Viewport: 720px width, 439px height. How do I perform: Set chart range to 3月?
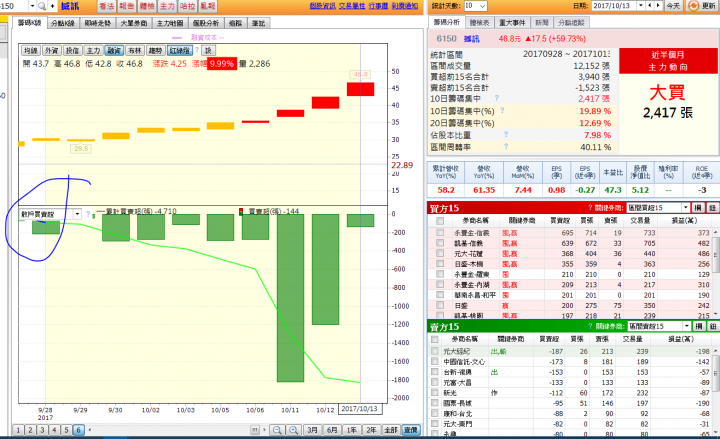tap(312, 430)
